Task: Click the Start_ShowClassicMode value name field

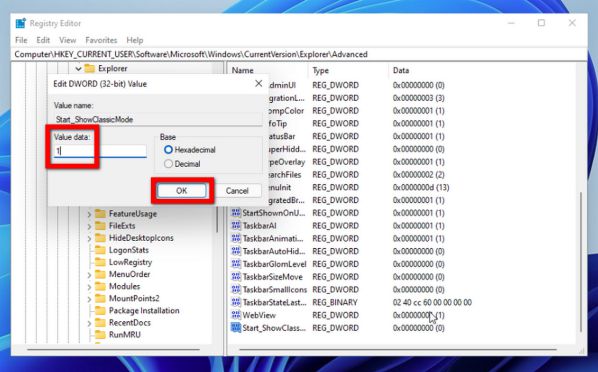Action: pos(158,119)
